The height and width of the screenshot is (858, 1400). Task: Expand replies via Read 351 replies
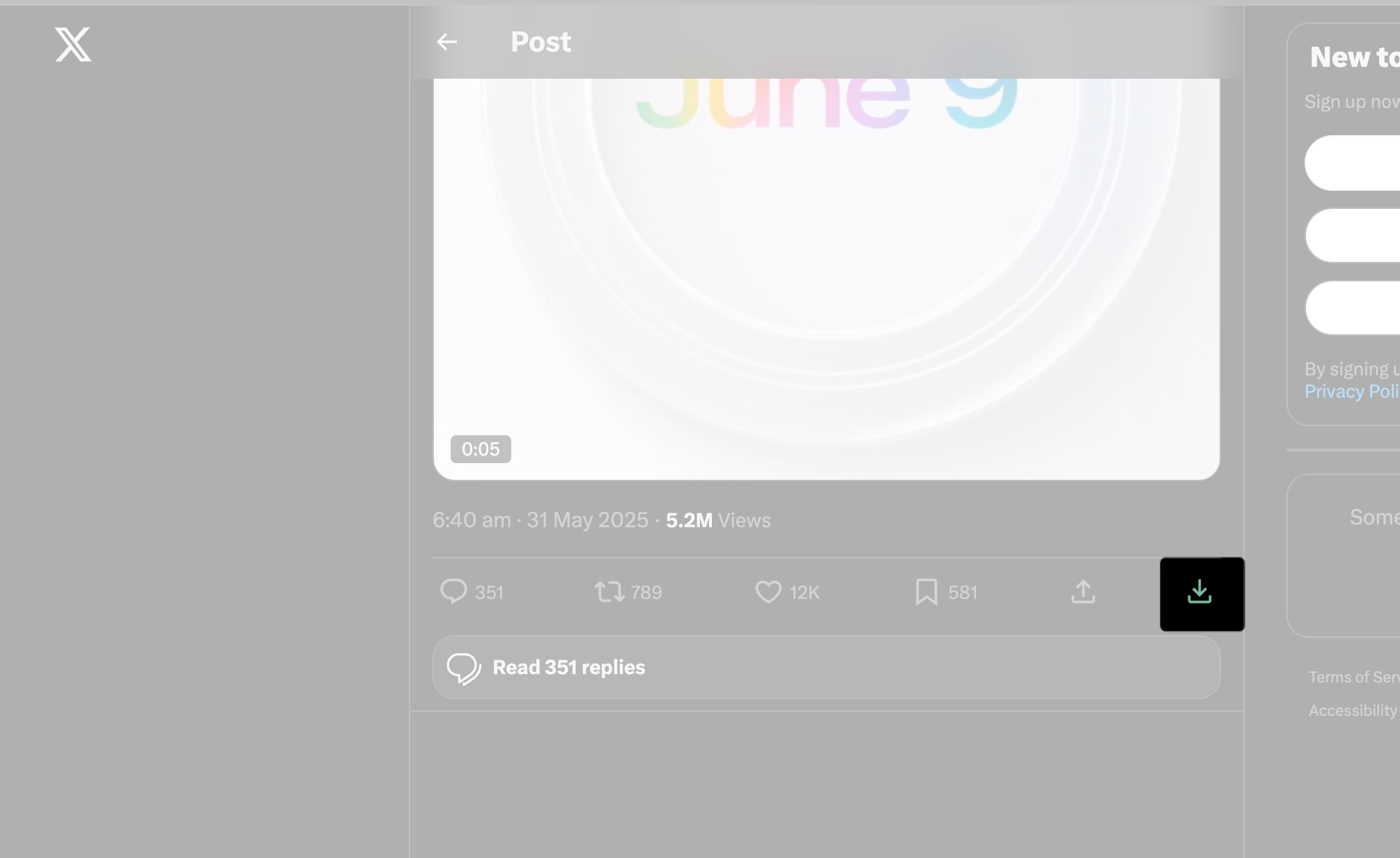click(568, 667)
